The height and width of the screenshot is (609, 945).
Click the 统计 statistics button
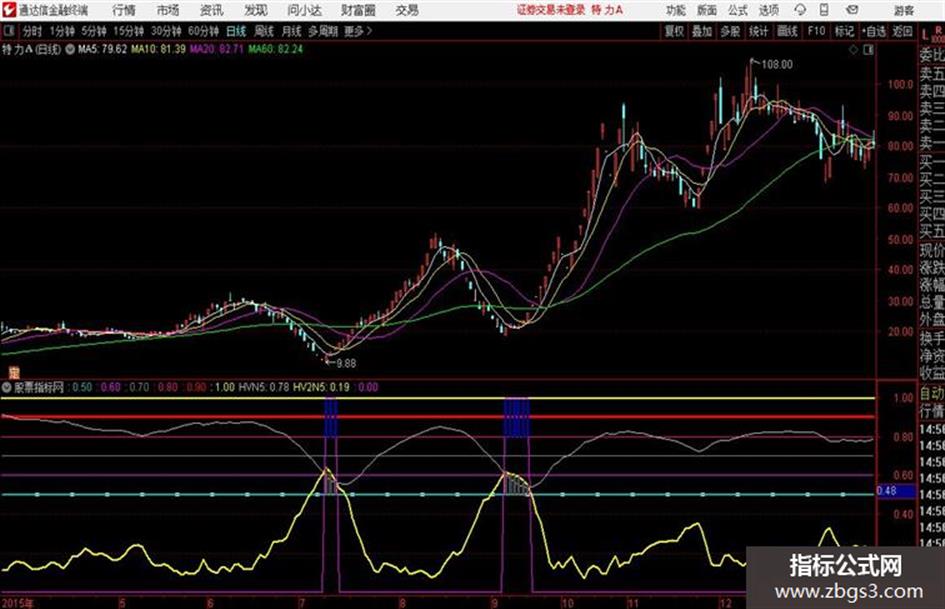(759, 31)
